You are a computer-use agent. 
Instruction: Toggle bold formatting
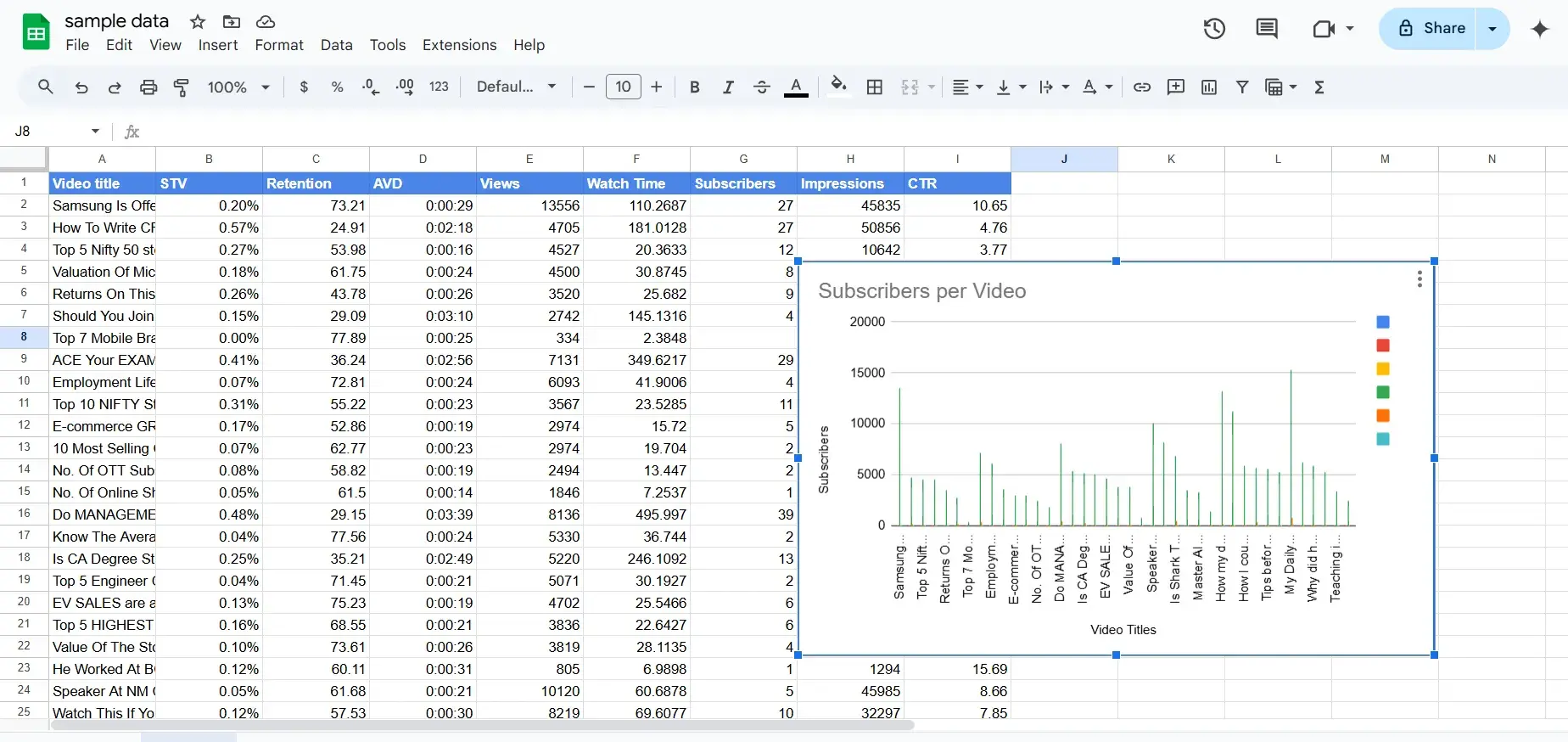695,87
